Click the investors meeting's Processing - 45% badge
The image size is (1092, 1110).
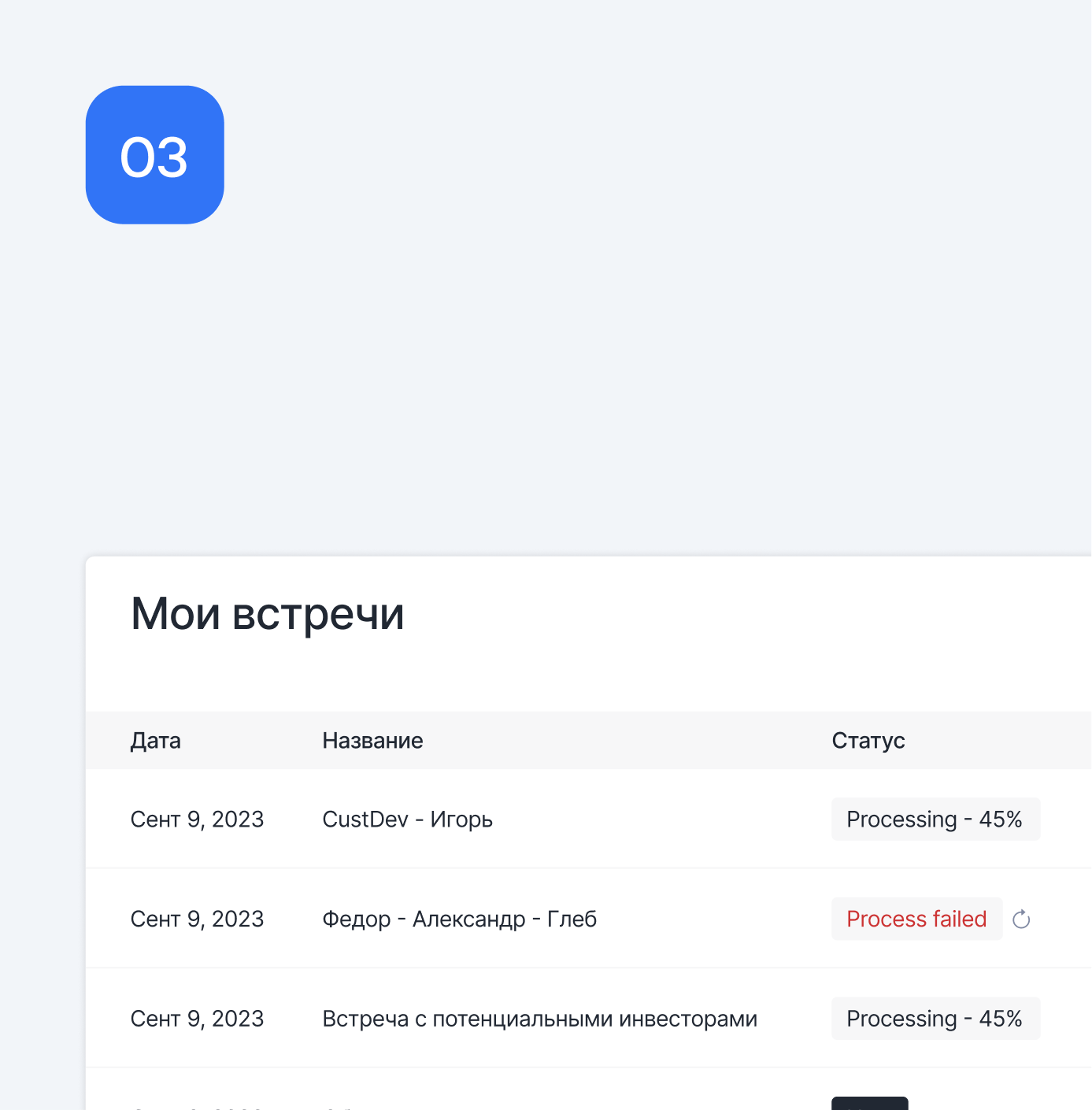(x=935, y=1019)
